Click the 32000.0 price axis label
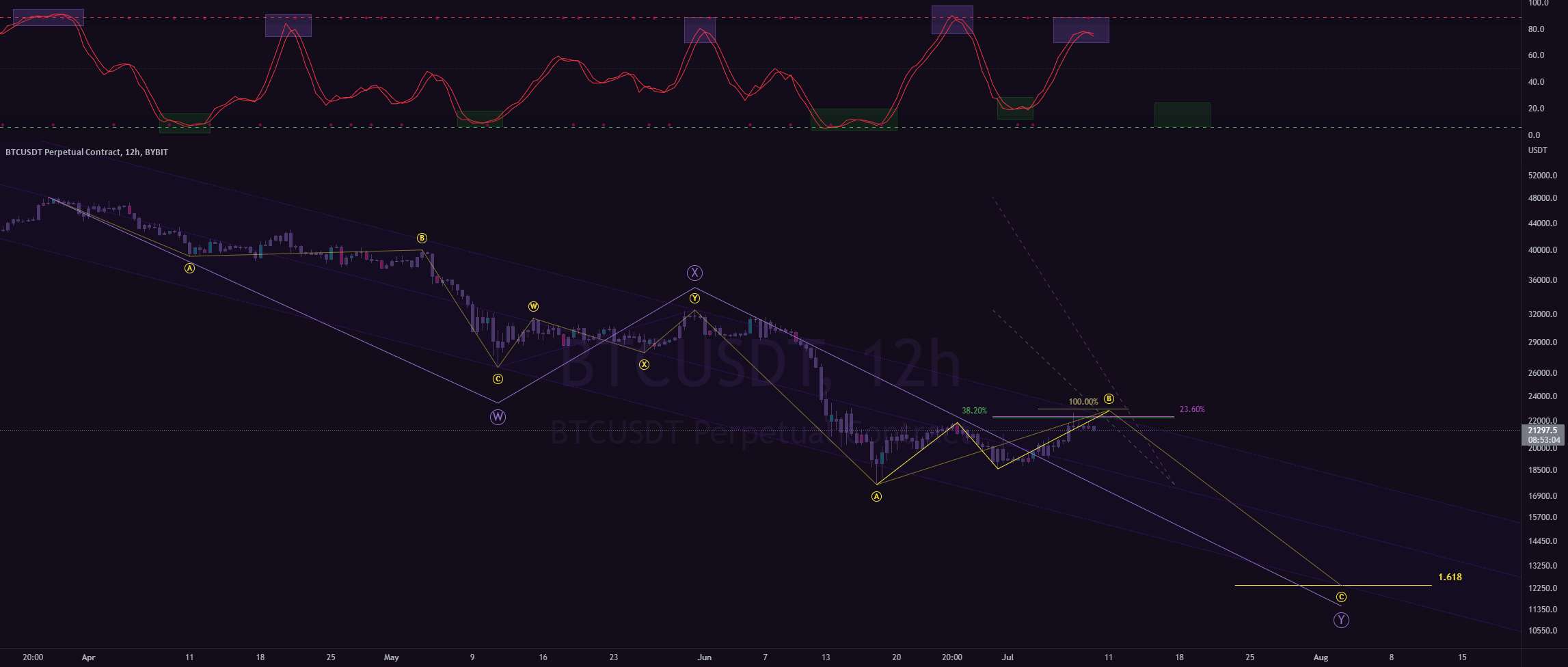 pyautogui.click(x=1541, y=314)
